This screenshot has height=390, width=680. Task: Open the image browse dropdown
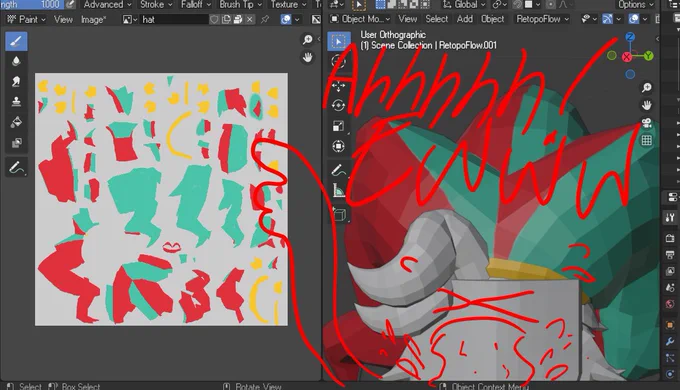click(x=130, y=20)
